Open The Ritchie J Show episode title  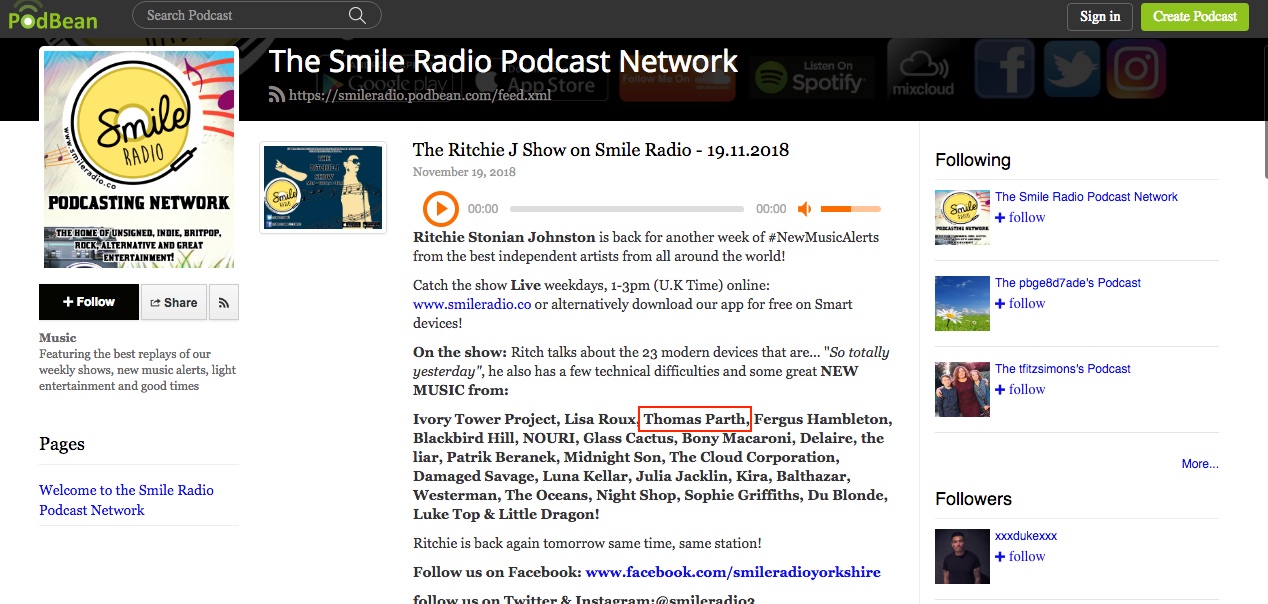pos(601,150)
